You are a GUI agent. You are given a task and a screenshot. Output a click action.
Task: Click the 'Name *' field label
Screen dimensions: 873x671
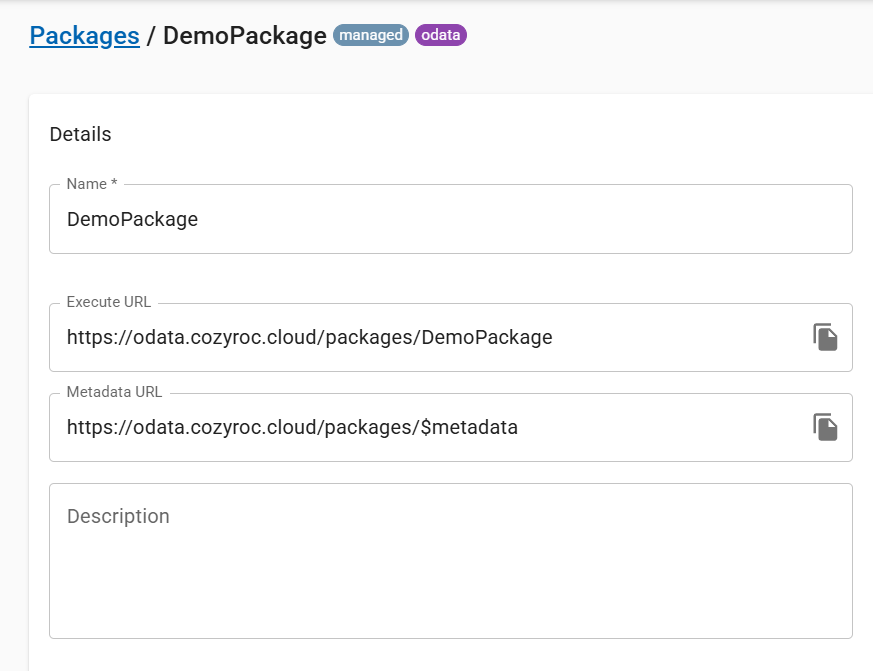click(x=92, y=184)
